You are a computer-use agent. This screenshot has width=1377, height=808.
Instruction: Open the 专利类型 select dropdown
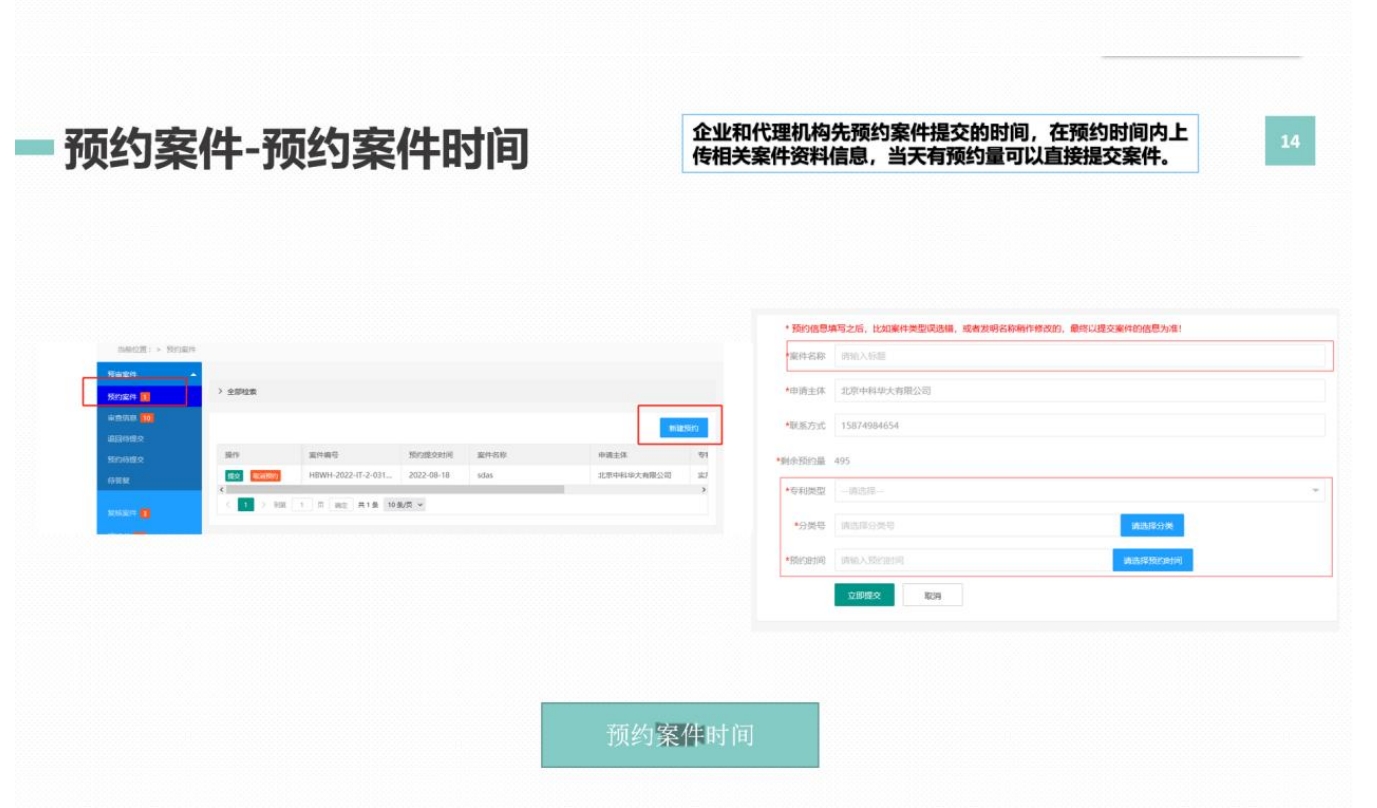1079,491
